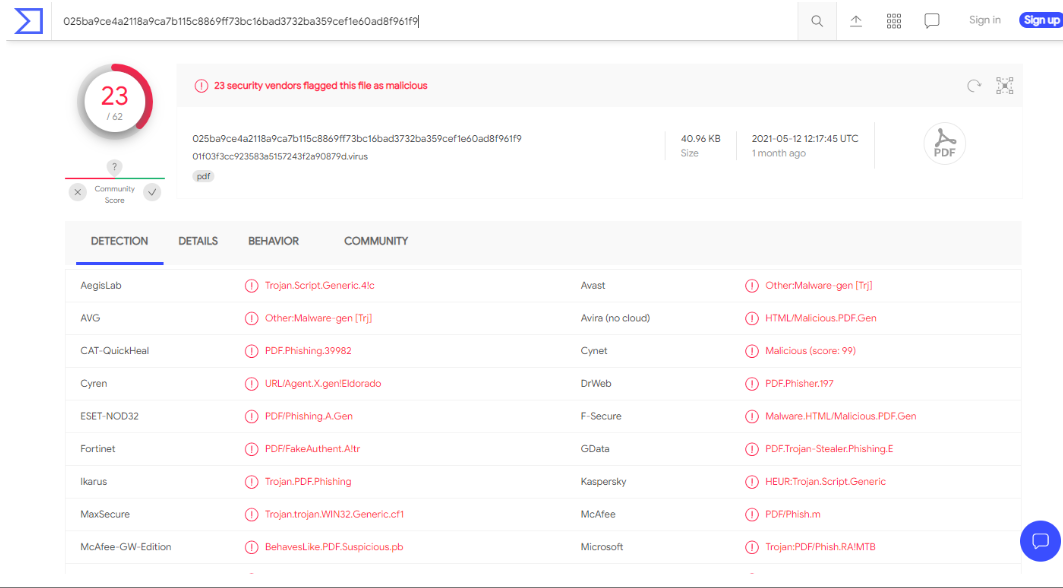This screenshot has height=588, width=1063.
Task: Vote harmless with the community check icon
Action: click(x=152, y=192)
